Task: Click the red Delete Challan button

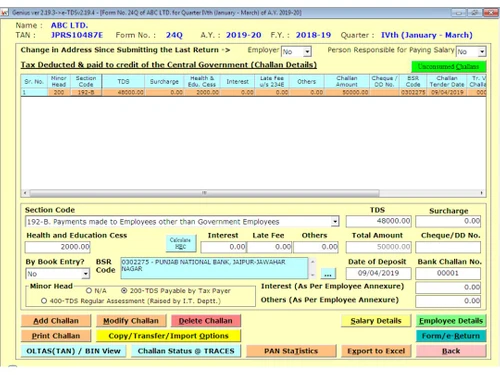Action: (x=206, y=321)
